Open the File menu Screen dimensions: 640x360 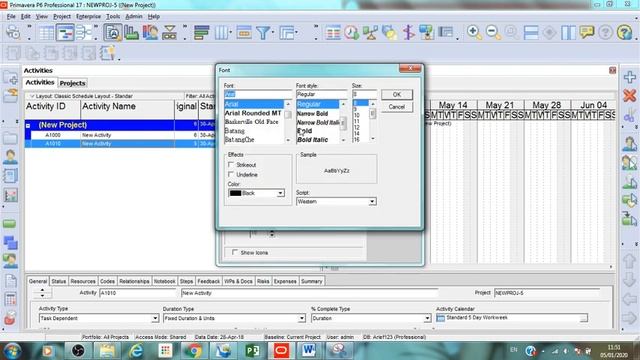[x=11, y=16]
